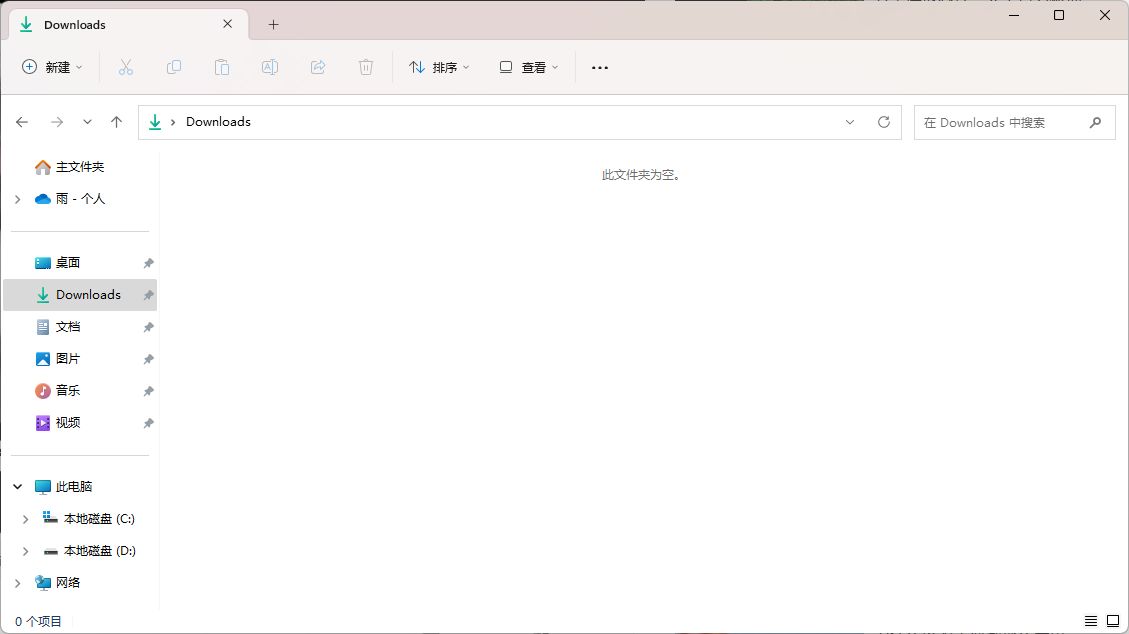
Task: Click the Paste icon in the toolbar
Action: (x=222, y=66)
